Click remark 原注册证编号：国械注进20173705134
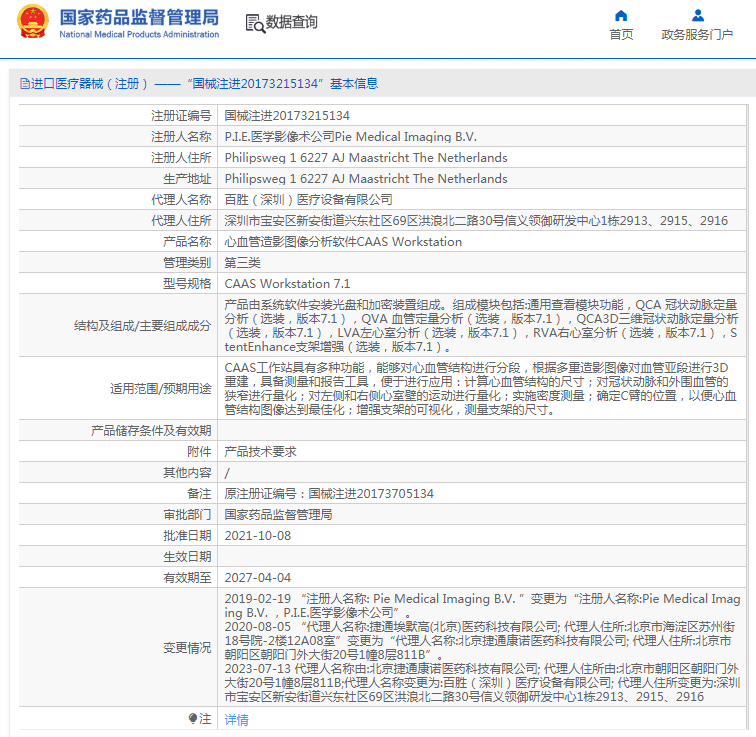The width and height of the screenshot is (756, 737). [329, 494]
